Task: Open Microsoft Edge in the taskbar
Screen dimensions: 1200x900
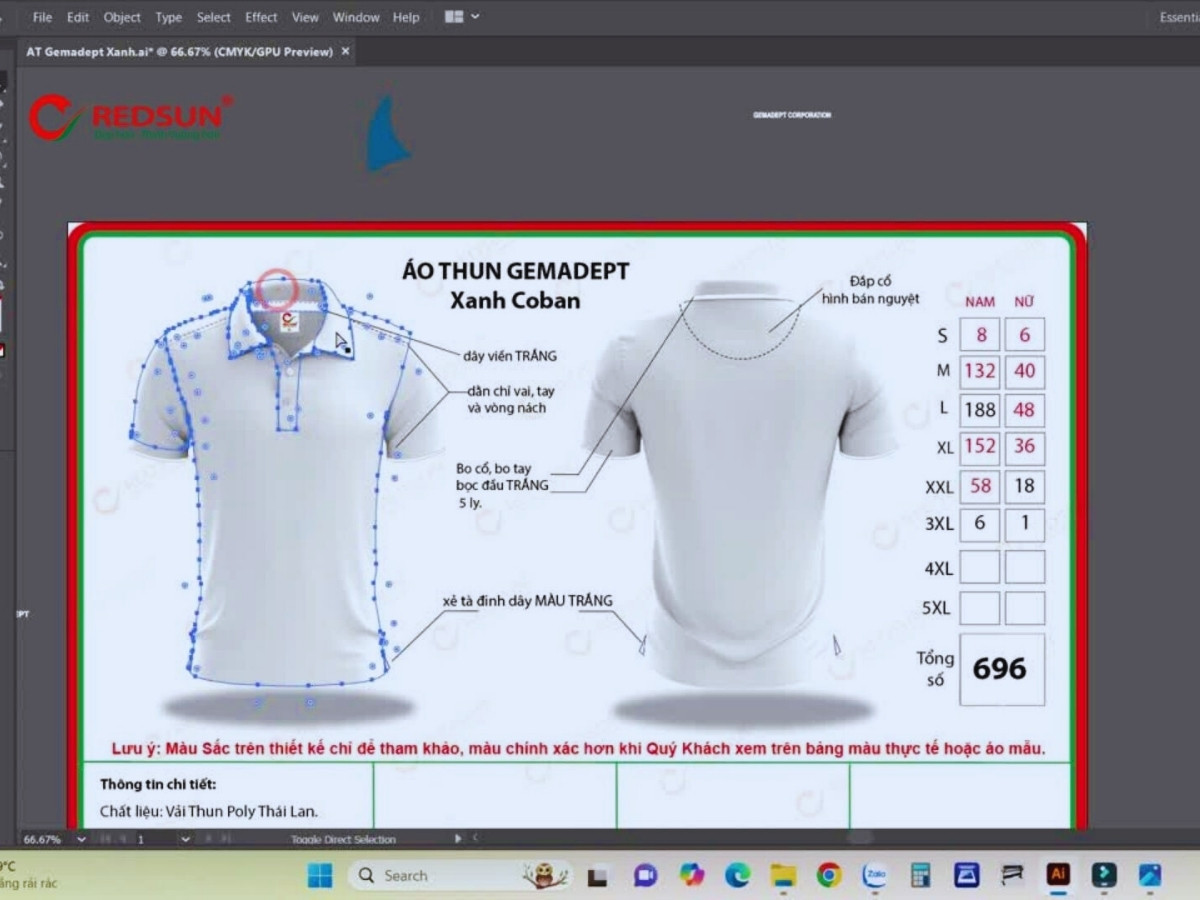Action: [x=737, y=875]
